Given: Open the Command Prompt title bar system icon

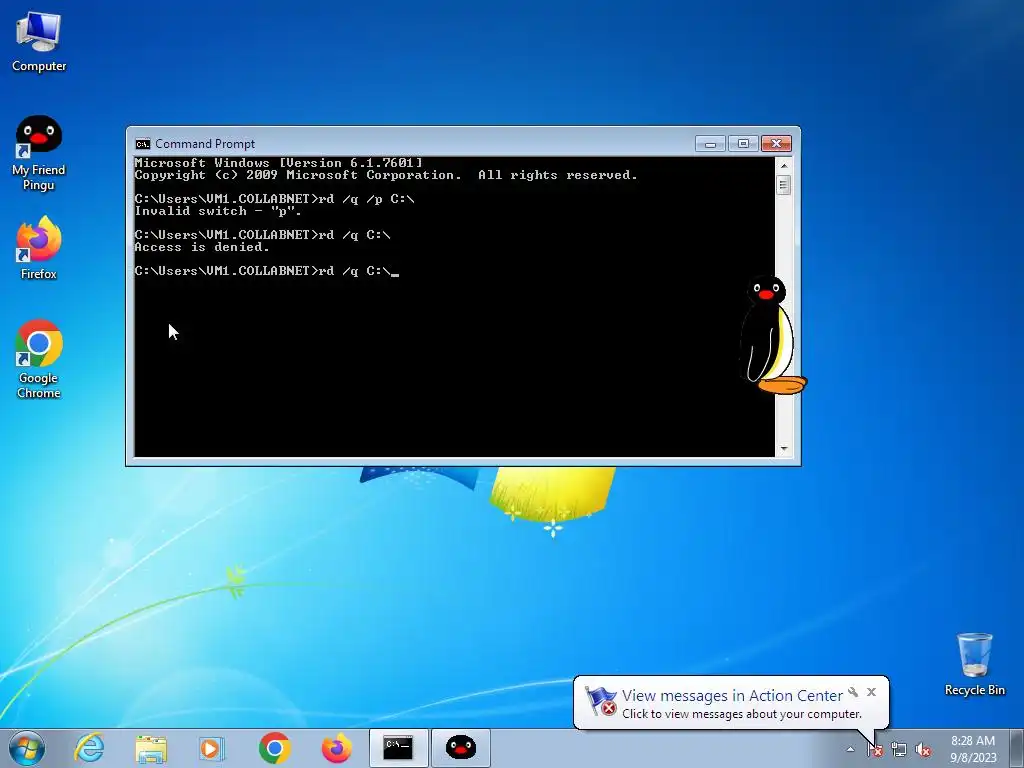Looking at the screenshot, I should click(142, 144).
